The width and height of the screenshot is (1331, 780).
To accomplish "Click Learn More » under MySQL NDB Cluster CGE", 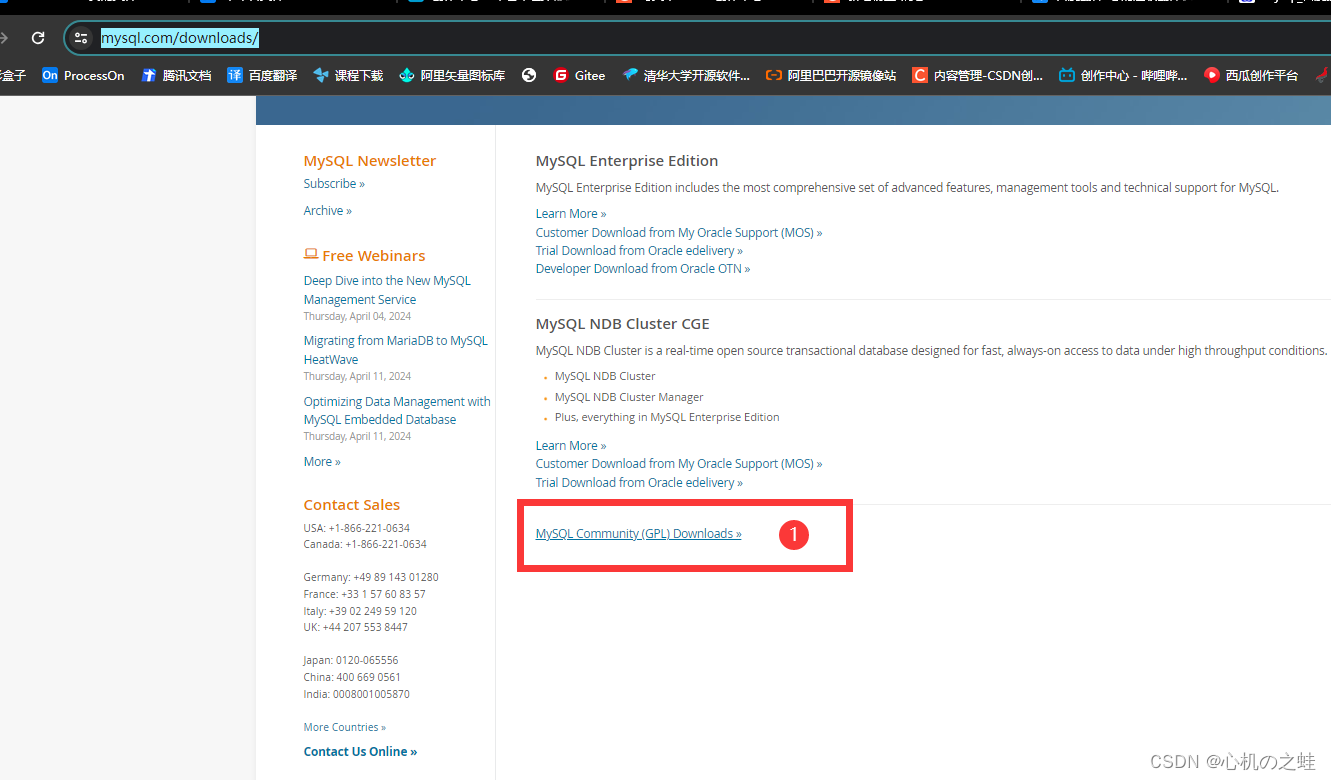I will (571, 446).
